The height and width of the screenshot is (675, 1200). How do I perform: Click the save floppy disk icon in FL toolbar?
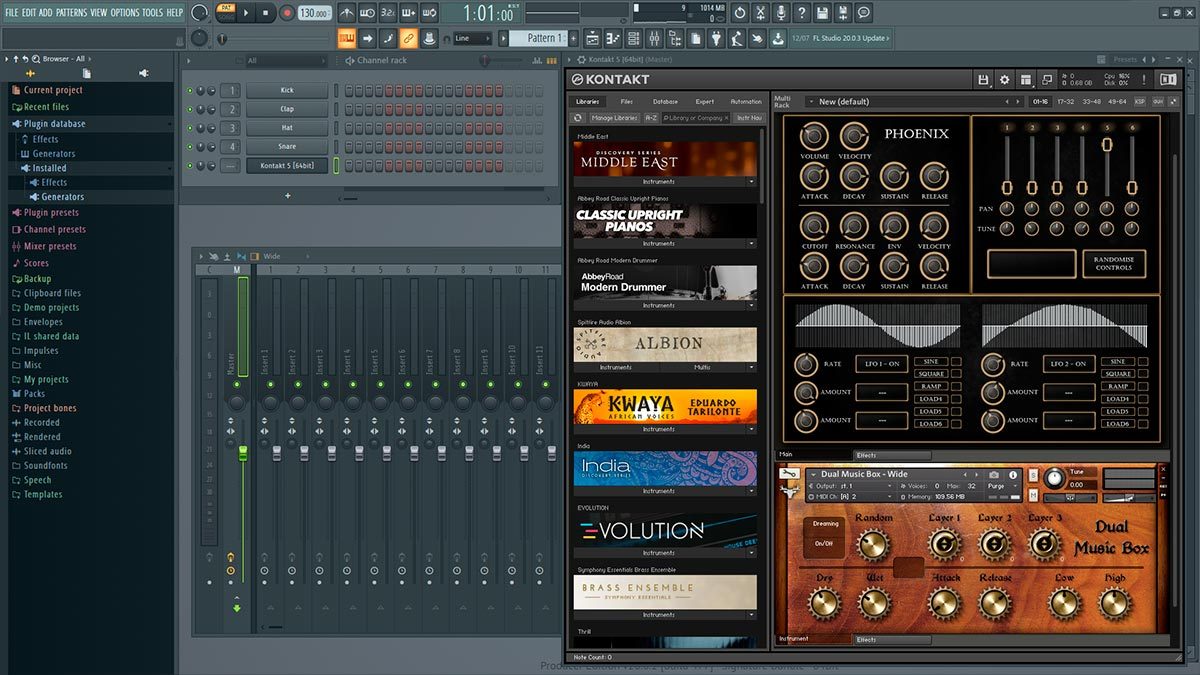[822, 13]
